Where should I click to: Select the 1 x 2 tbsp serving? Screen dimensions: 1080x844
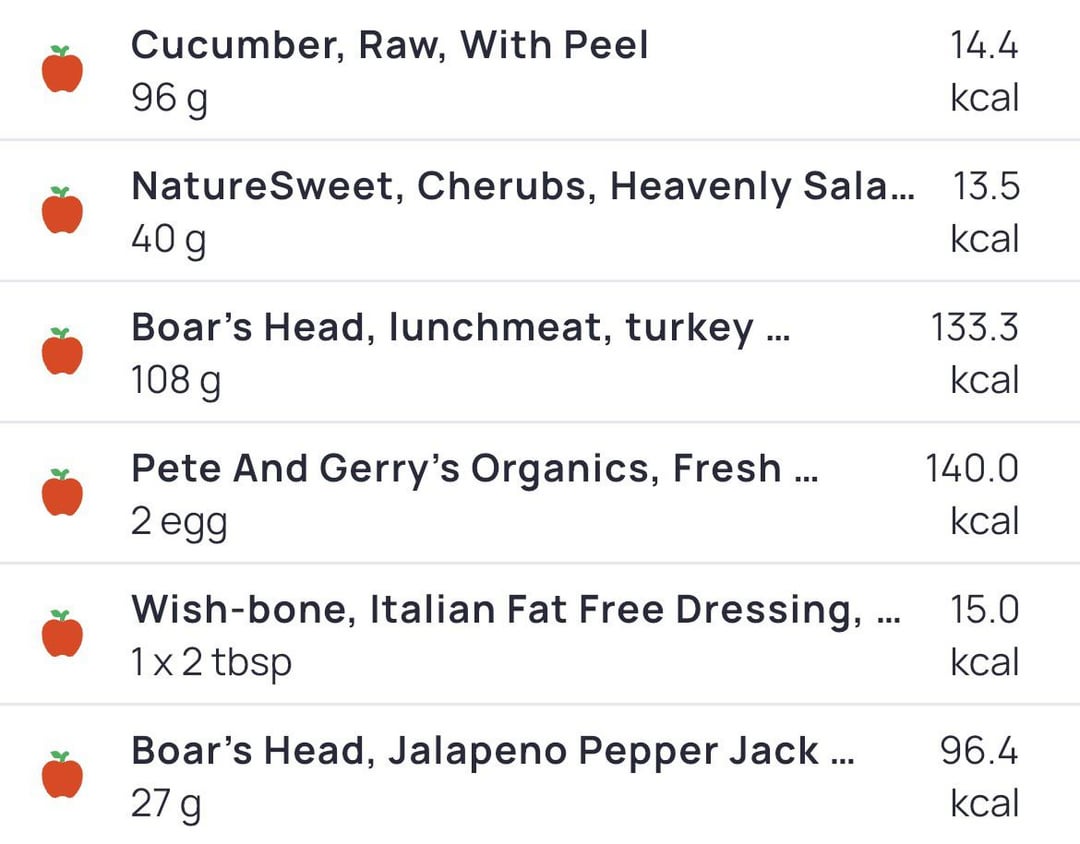point(211,663)
